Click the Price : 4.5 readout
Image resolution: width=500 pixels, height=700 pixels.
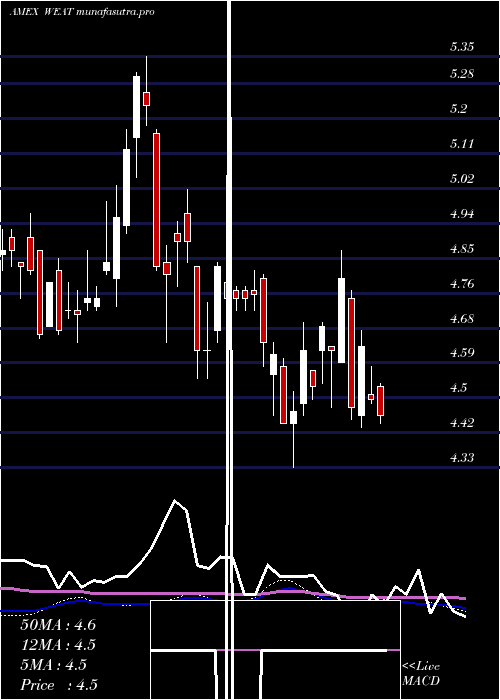pos(58,685)
